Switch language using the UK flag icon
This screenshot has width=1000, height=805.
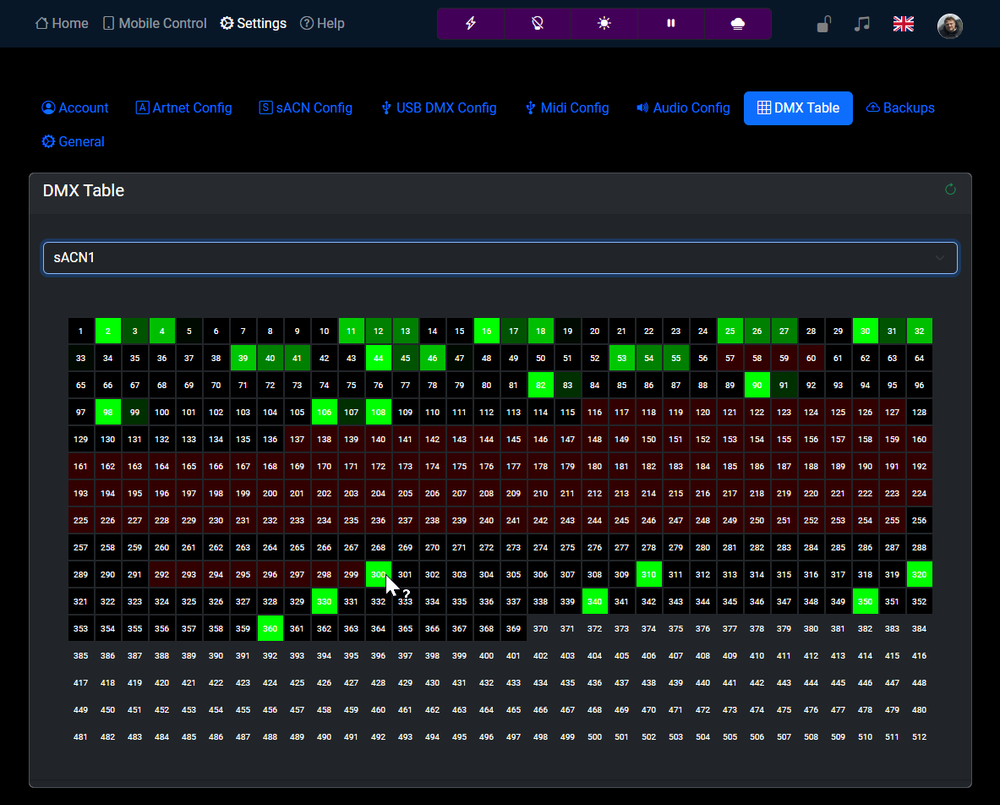[x=903, y=23]
